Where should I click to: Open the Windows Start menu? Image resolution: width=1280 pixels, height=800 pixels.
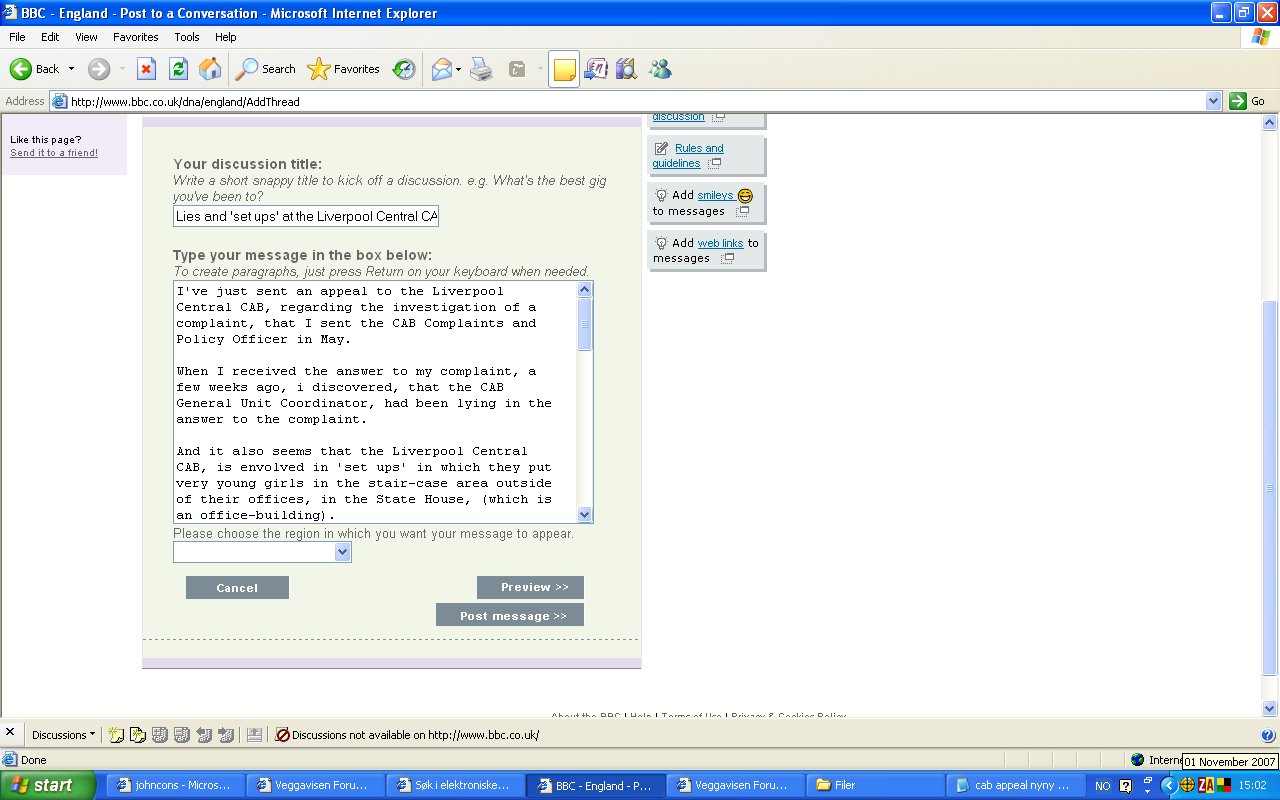[48, 785]
